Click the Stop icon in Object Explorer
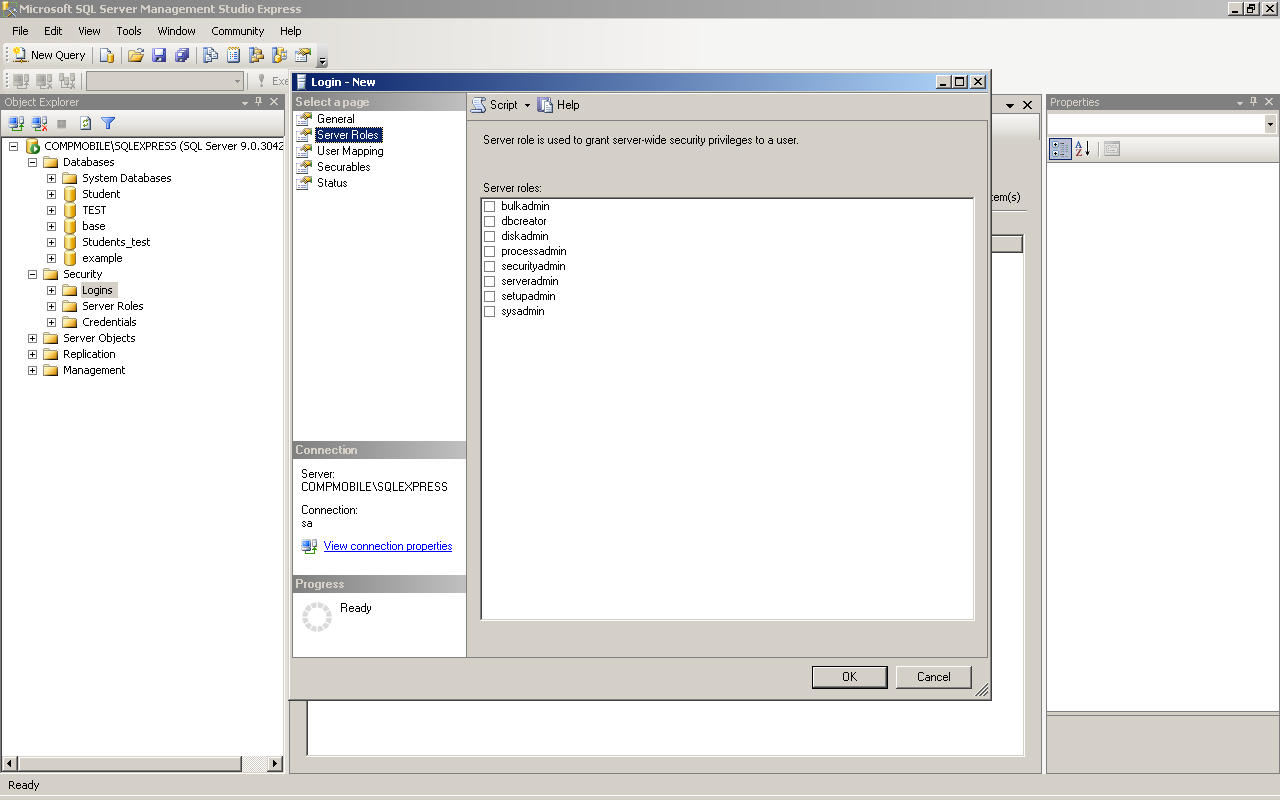 62,123
